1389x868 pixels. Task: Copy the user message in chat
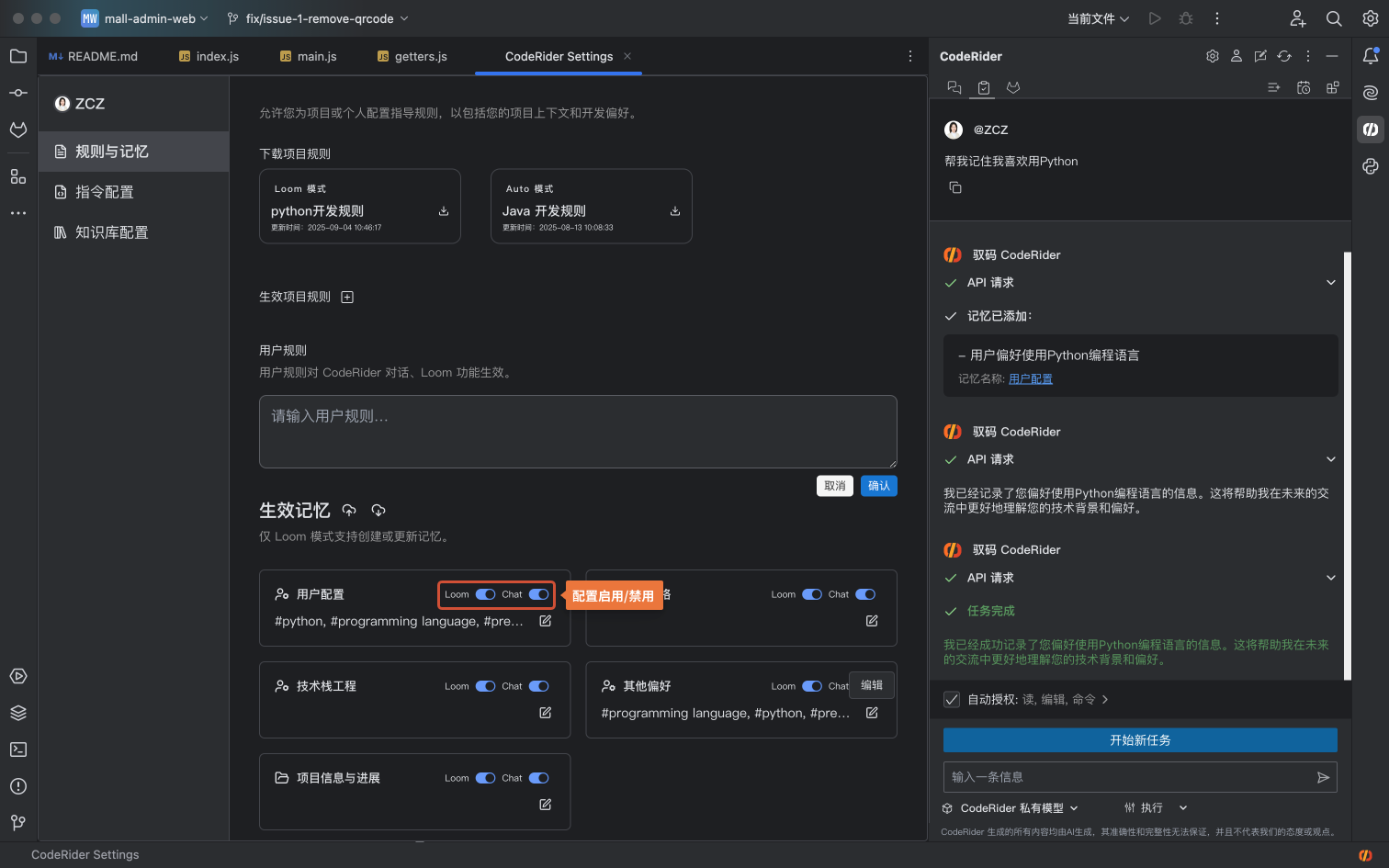955,187
